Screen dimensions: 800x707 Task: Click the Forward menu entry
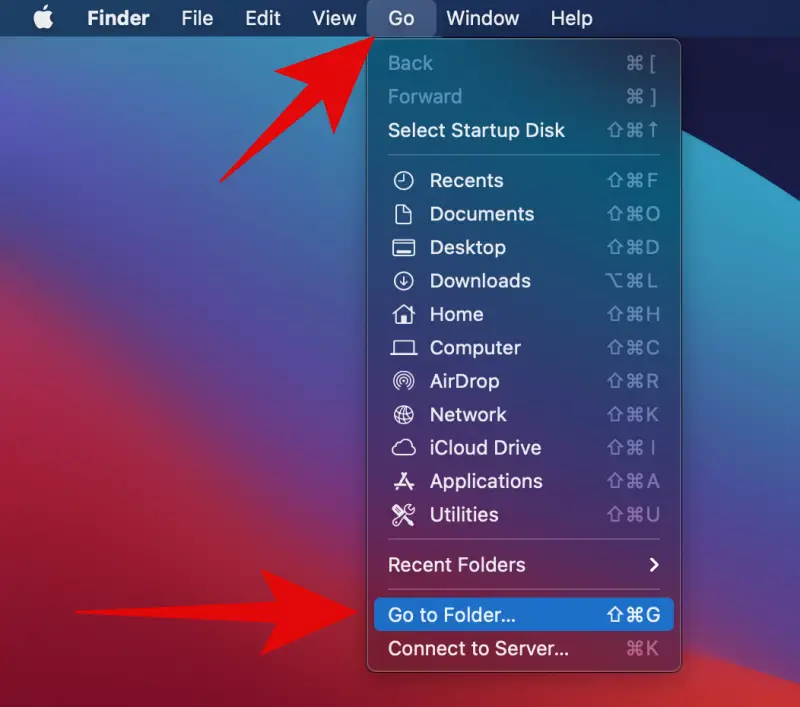(523, 96)
